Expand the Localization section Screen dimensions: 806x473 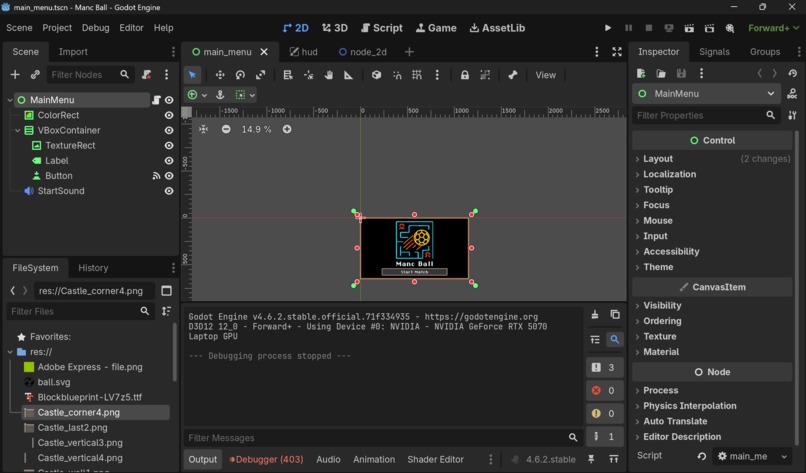(712, 174)
